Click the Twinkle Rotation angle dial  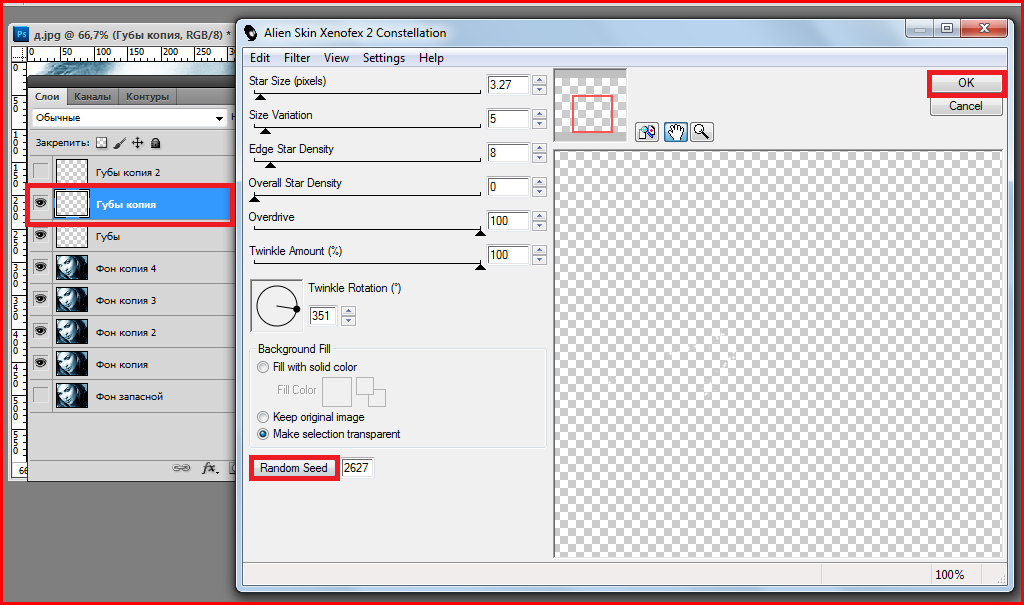277,306
